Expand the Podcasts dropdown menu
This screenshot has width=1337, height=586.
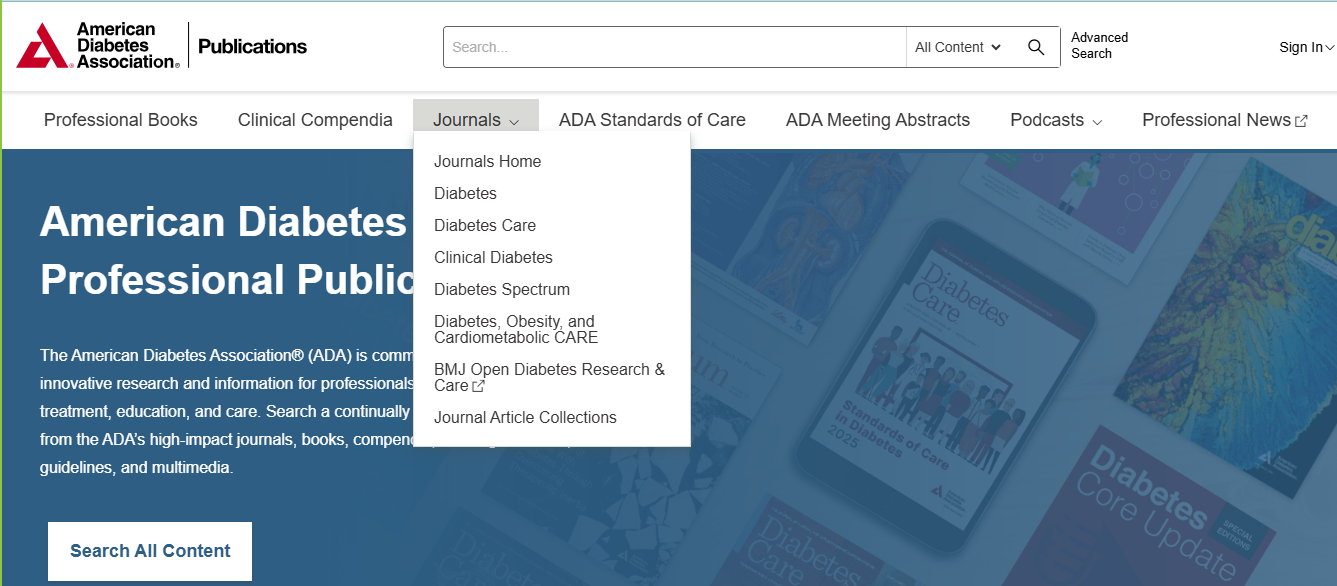(1056, 120)
